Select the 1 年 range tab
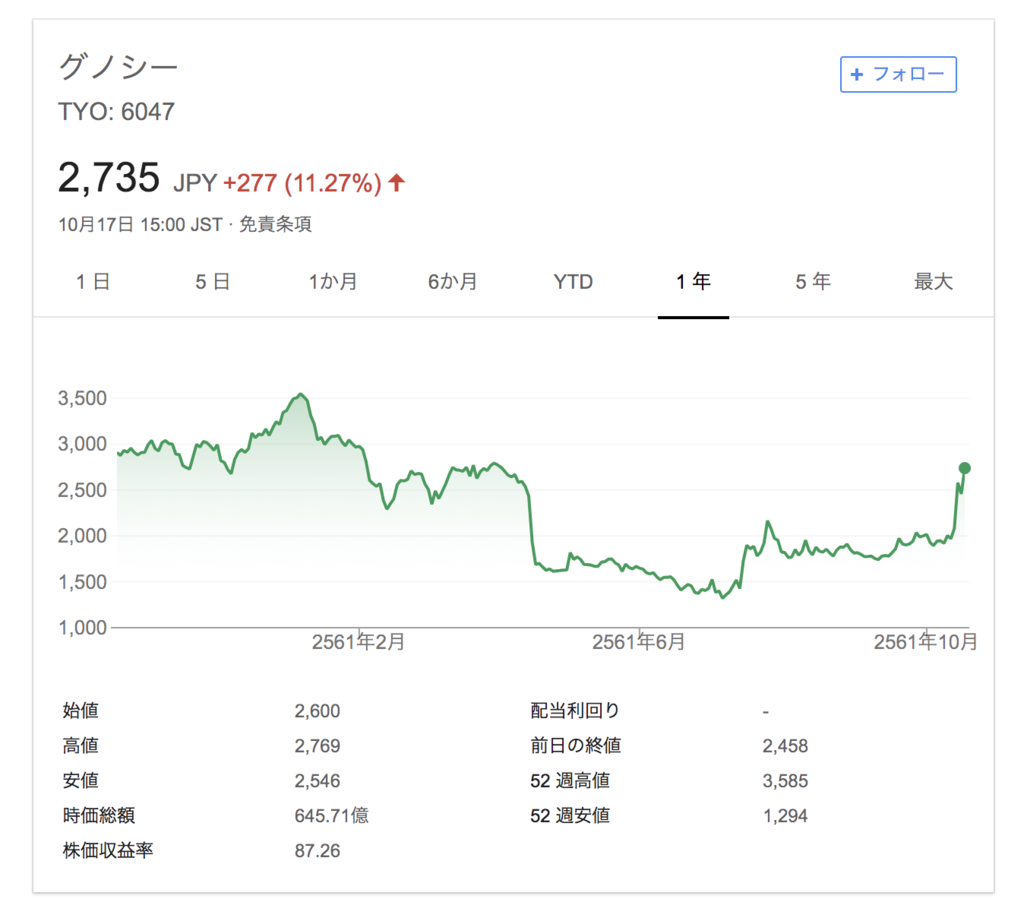Image resolution: width=1024 pixels, height=918 pixels. coord(694,281)
